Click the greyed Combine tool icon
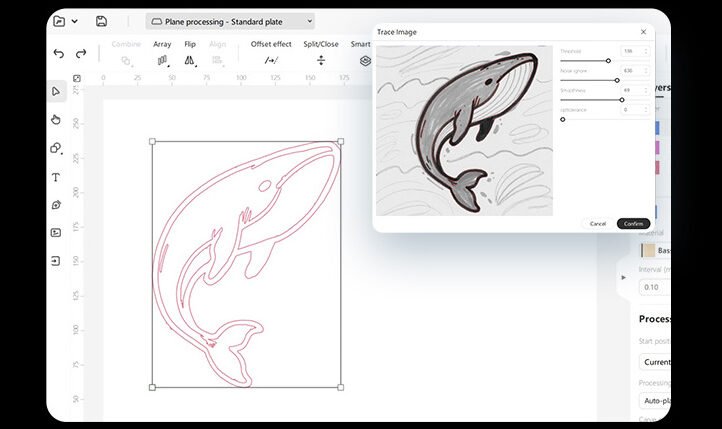 (126, 60)
